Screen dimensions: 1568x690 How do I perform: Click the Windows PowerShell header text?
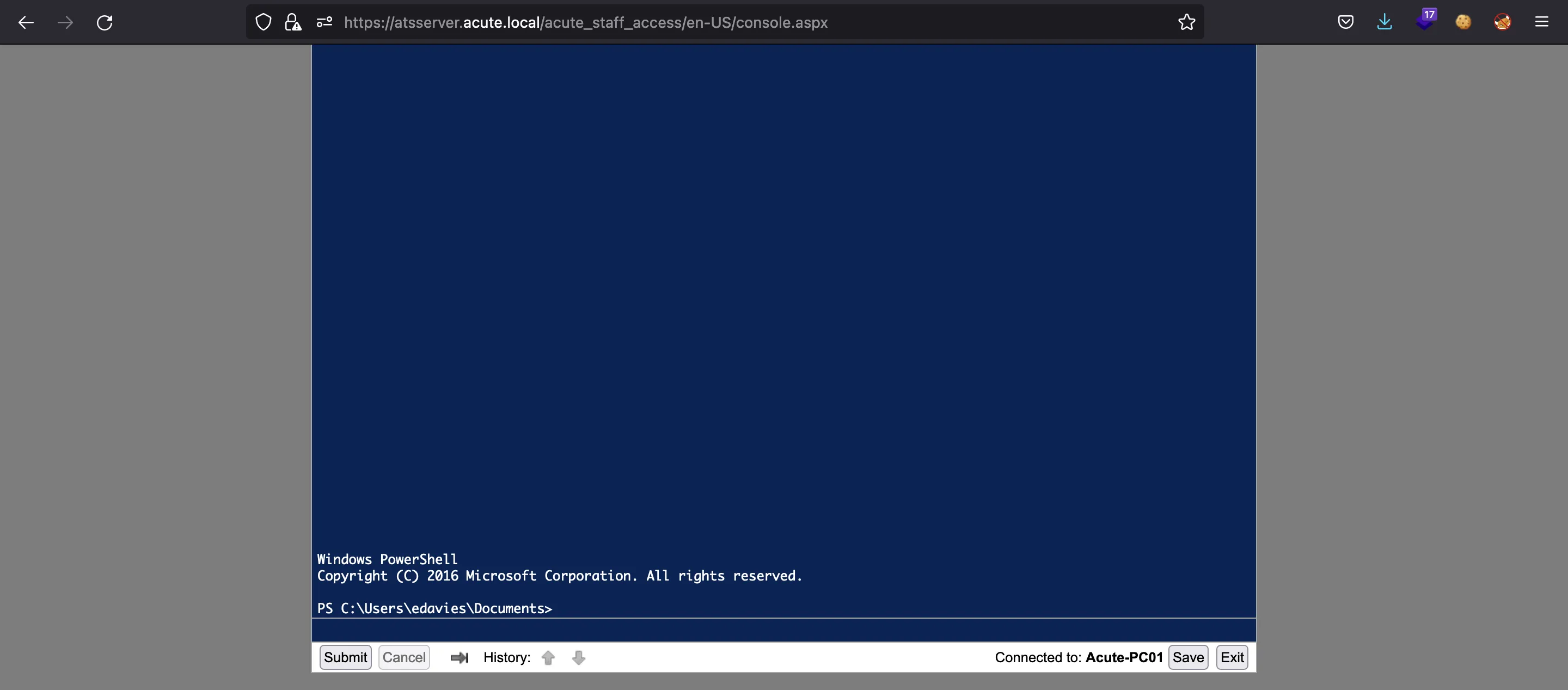(x=387, y=559)
